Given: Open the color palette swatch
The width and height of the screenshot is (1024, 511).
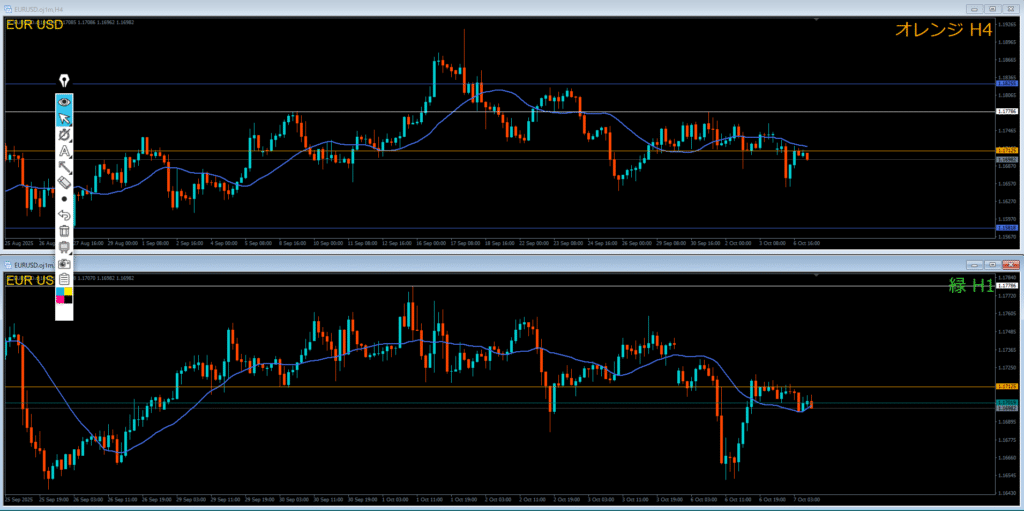Looking at the screenshot, I should coord(65,297).
